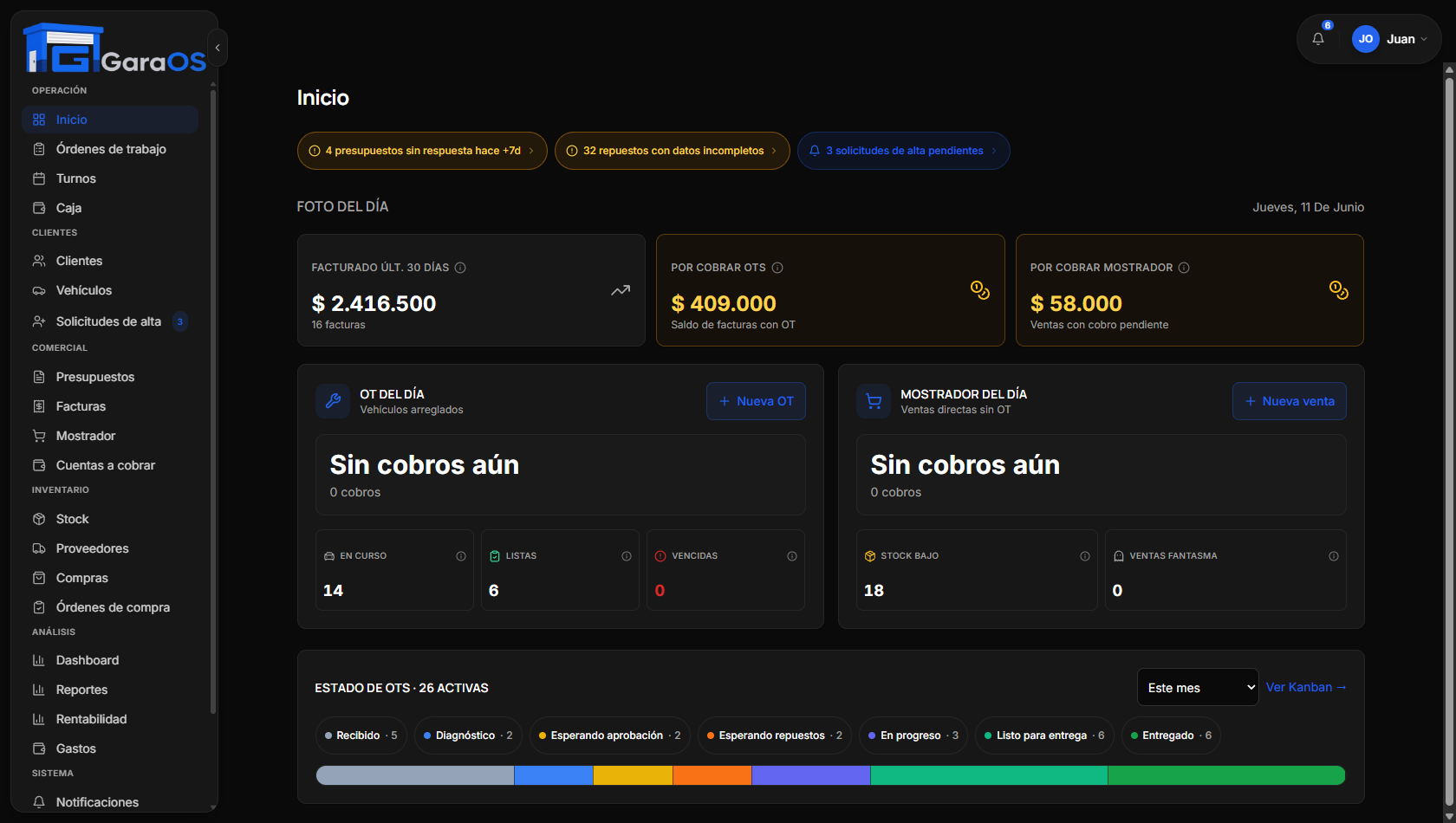Click the info icon in the Stock bajo card

[1085, 556]
